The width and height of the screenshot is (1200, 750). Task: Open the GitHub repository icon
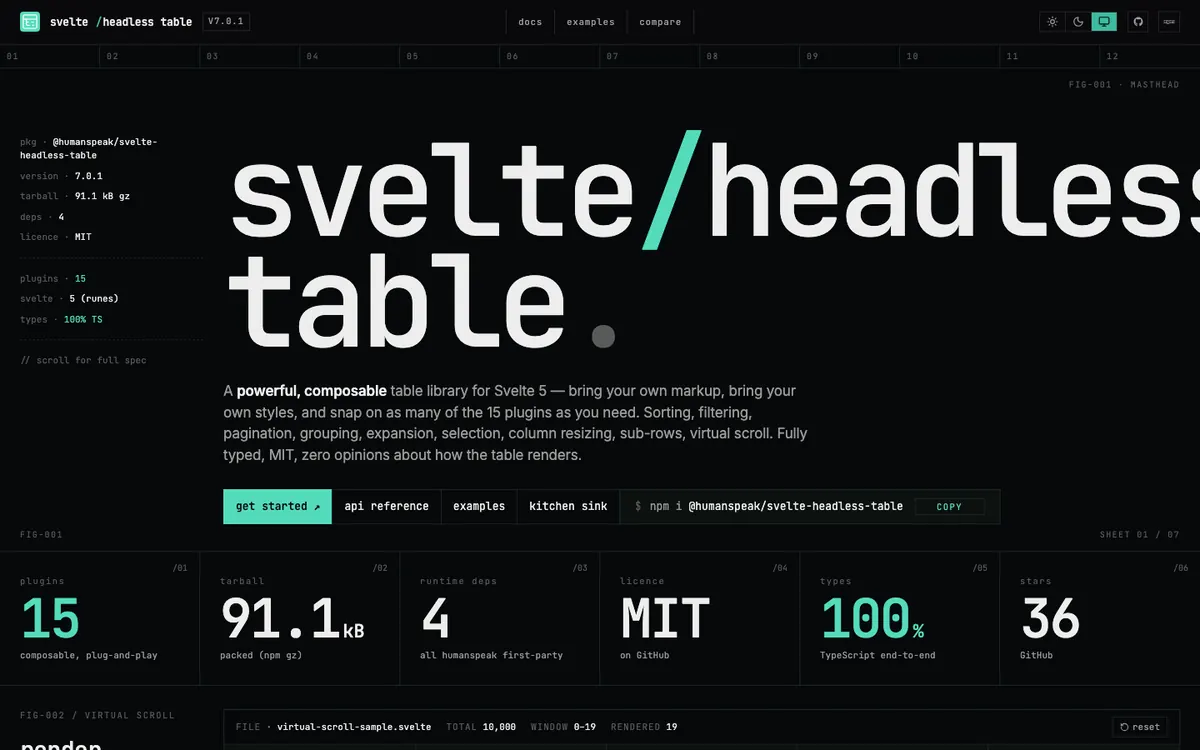coord(1137,21)
